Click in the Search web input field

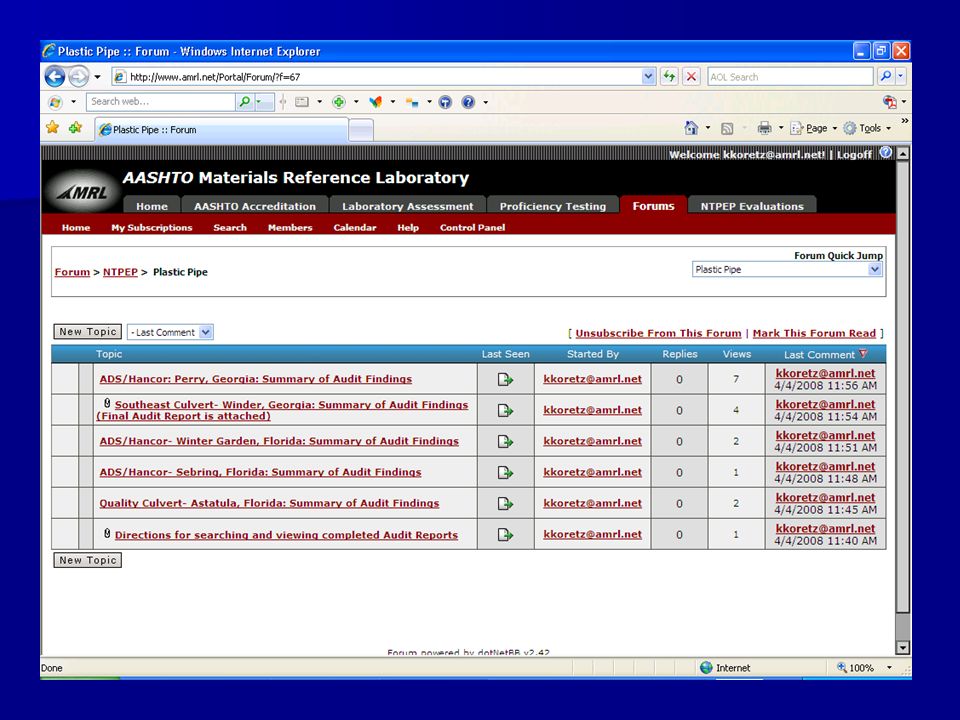click(160, 102)
